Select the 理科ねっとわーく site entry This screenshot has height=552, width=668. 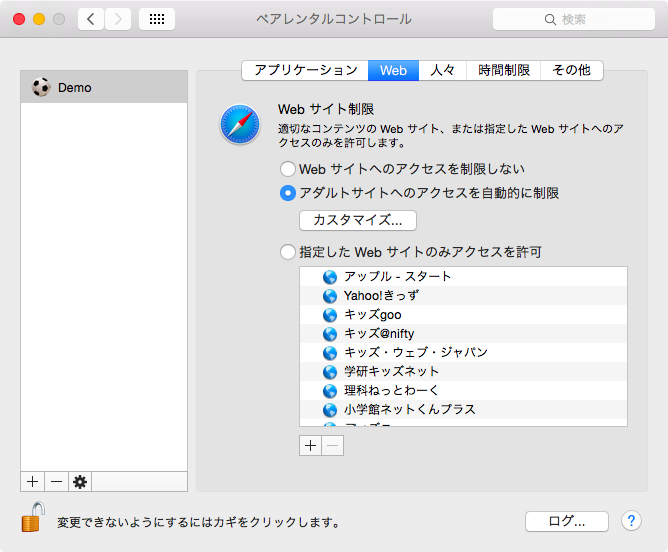point(464,391)
